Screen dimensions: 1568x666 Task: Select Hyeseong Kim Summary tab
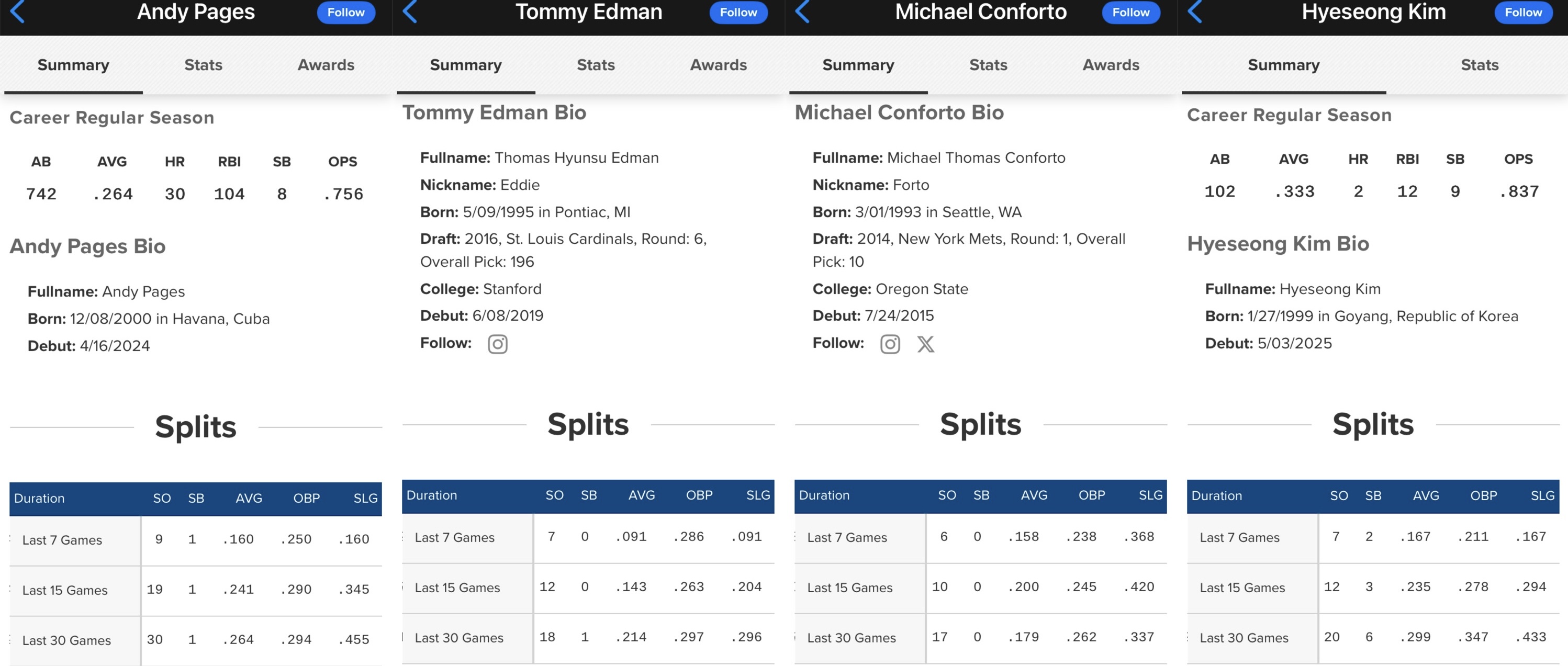pyautogui.click(x=1284, y=65)
